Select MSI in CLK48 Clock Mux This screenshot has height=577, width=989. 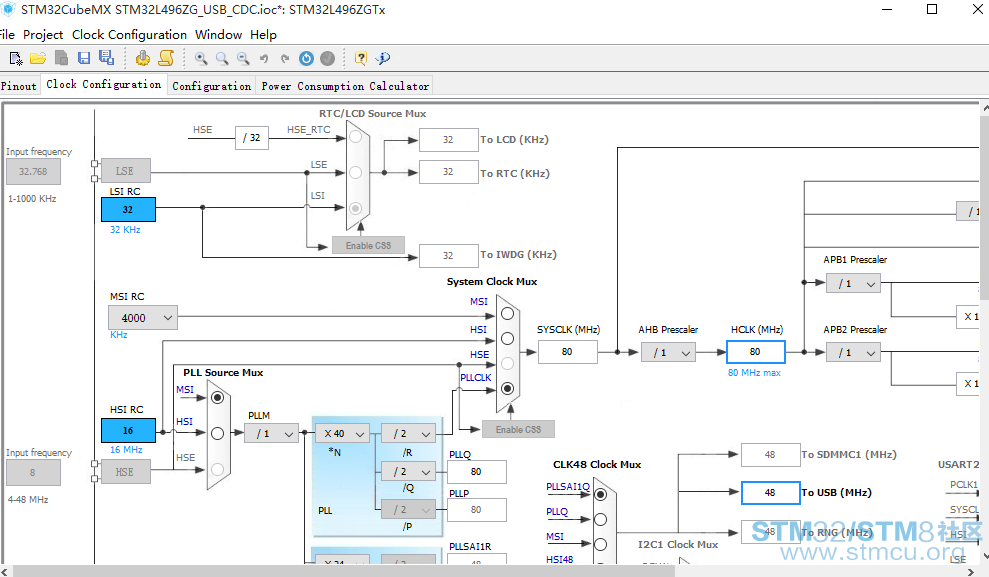[600, 544]
